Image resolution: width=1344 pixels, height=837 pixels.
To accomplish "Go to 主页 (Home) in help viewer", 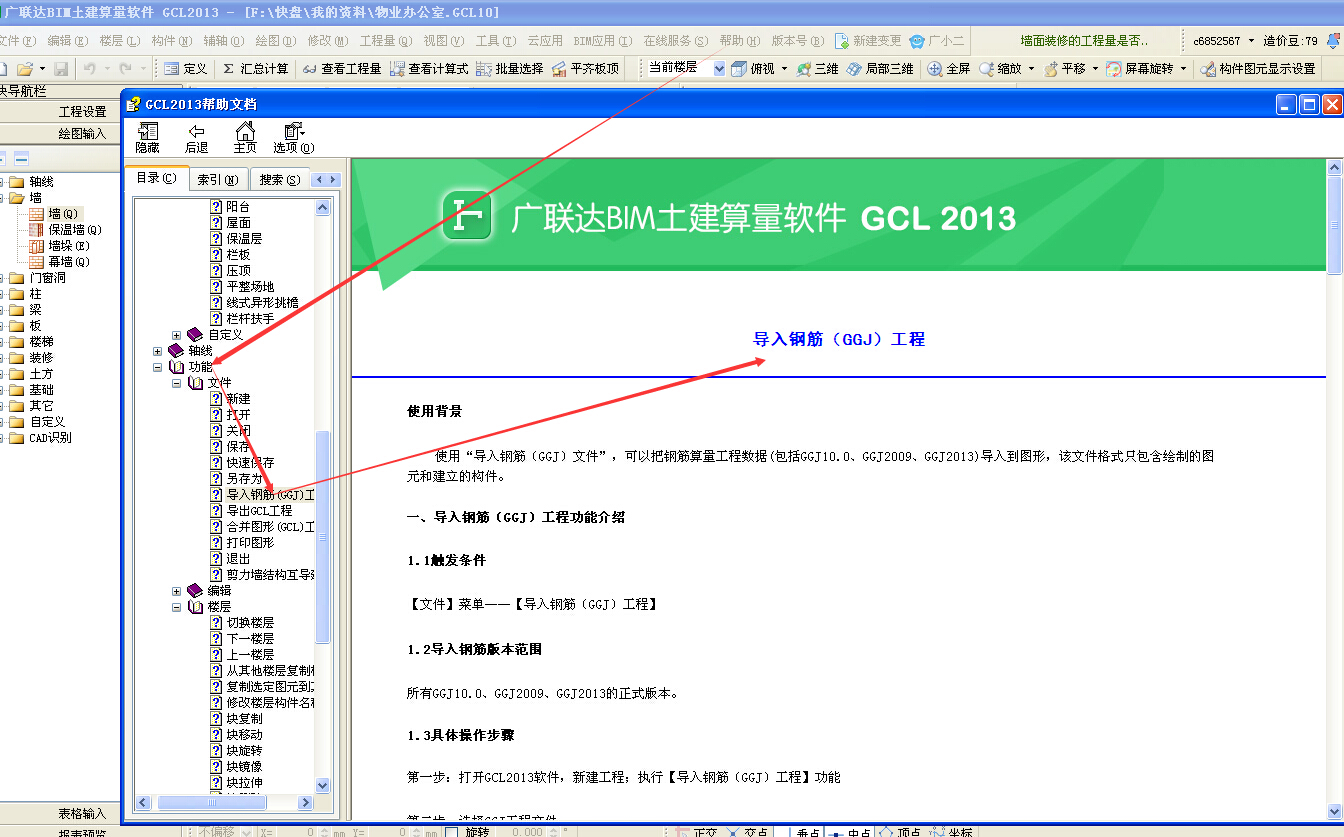I will point(244,137).
